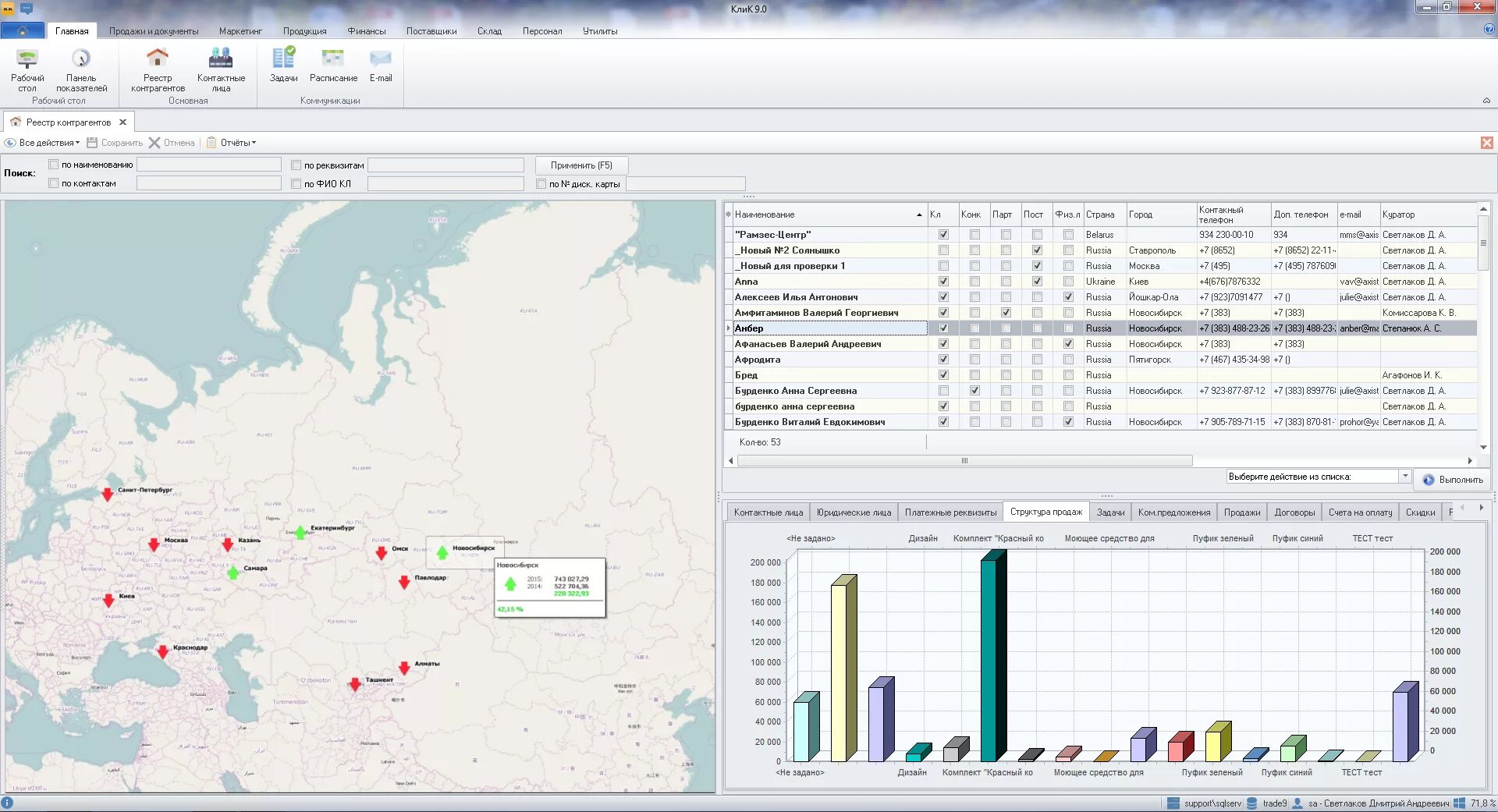Open Маркетинг ribbon tab
1498x812 pixels.
click(x=240, y=31)
